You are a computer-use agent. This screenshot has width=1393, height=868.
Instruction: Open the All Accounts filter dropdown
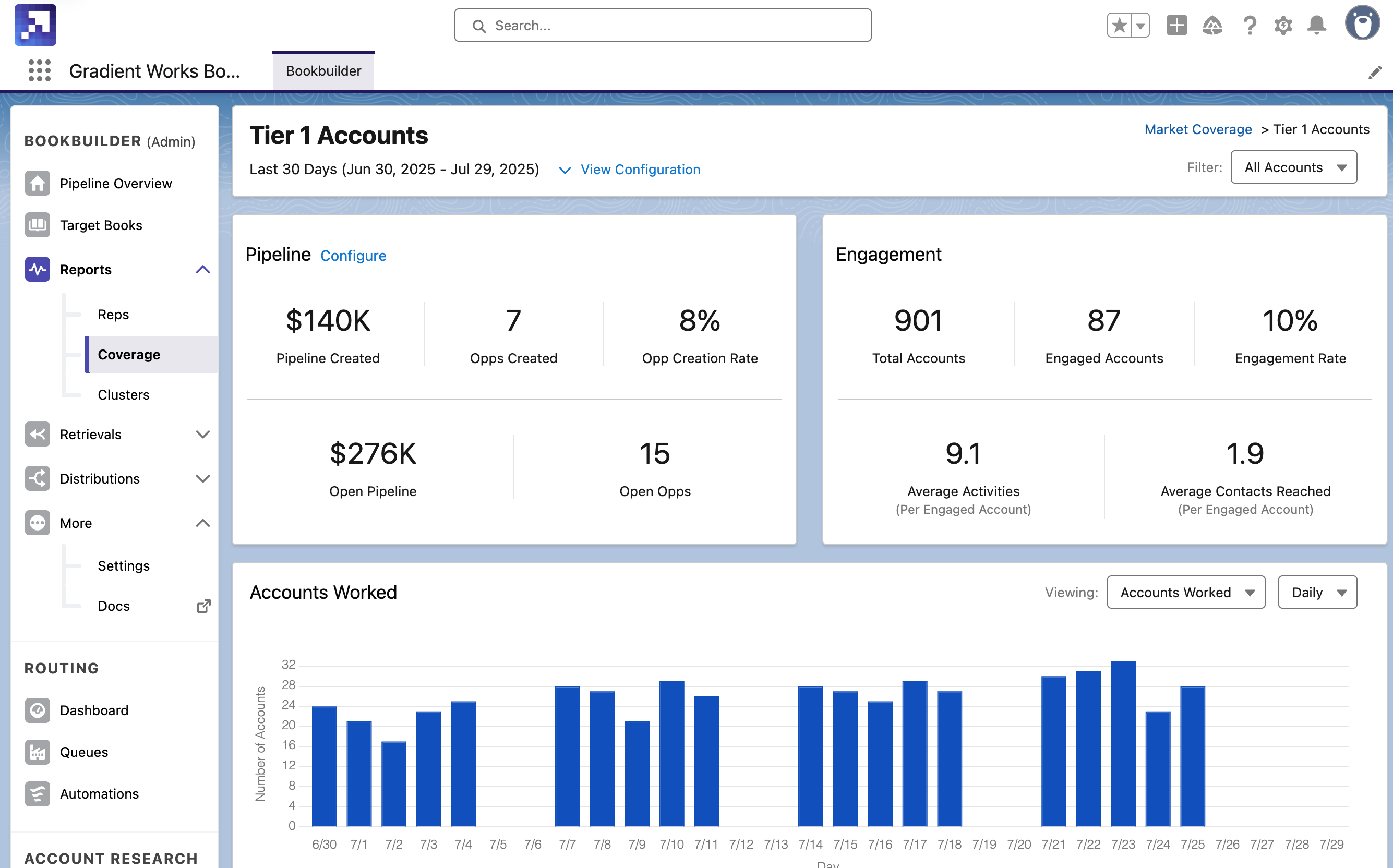pos(1294,167)
